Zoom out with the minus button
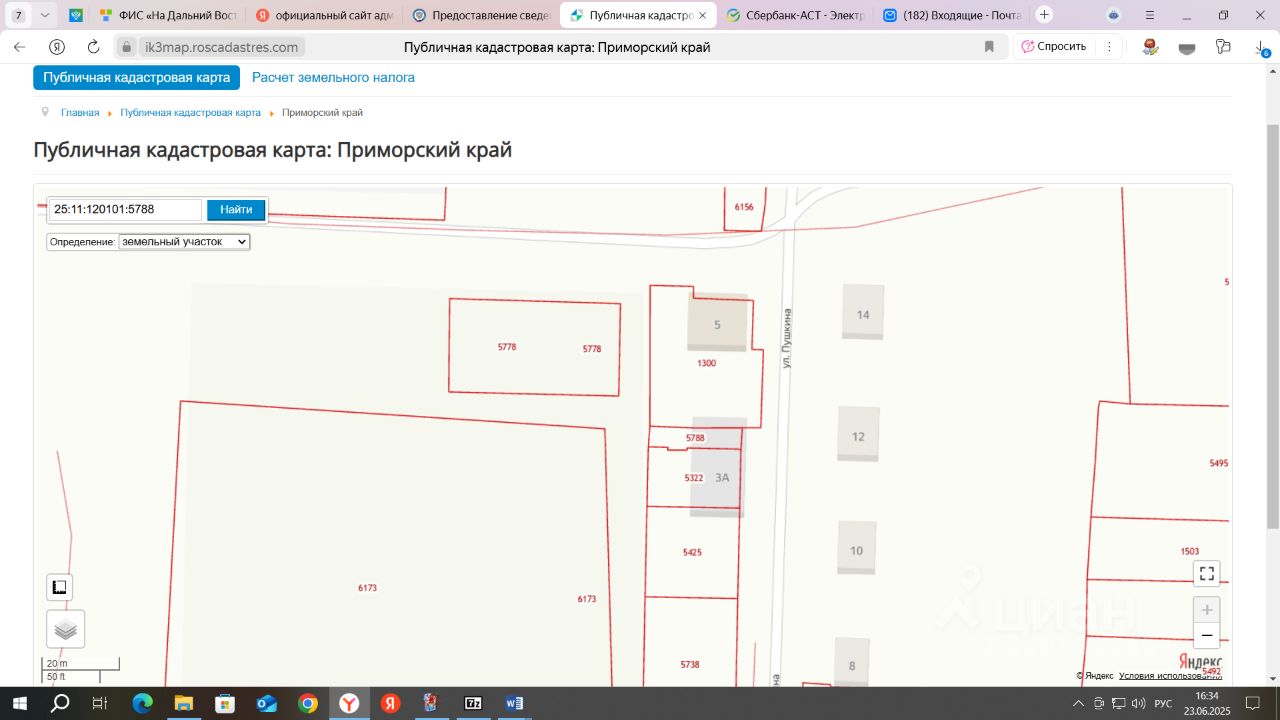Screen dimensions: 1280x720 pos(1206,635)
